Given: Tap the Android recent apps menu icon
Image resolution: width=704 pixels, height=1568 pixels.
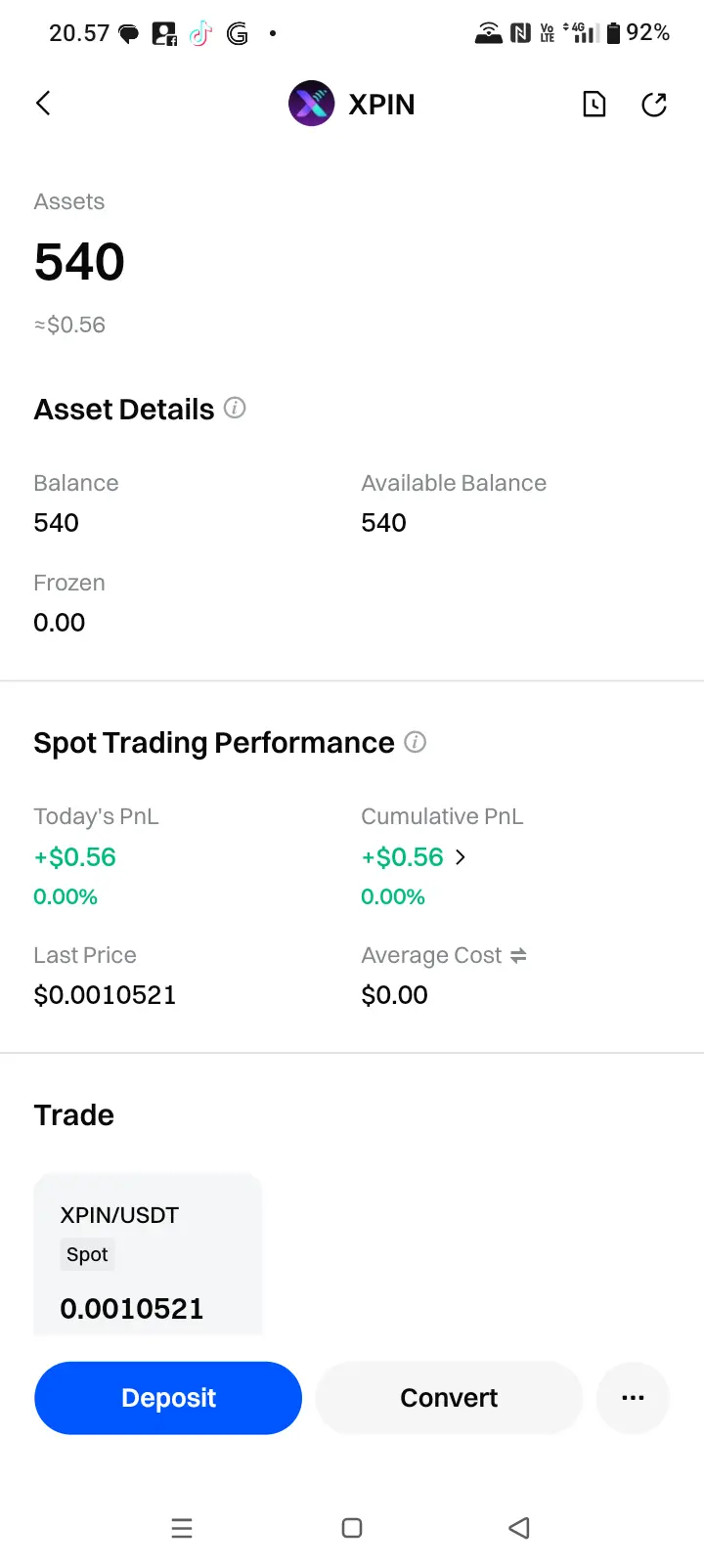Looking at the screenshot, I should tap(182, 1528).
